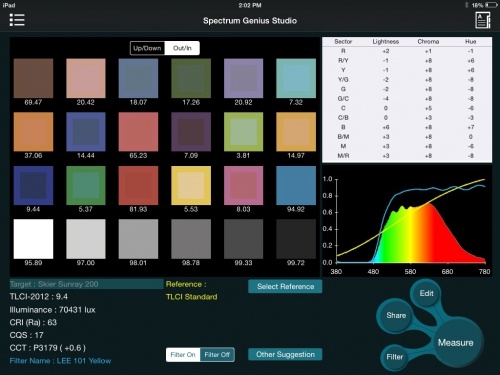Tap the CQS : 17 value

27,335
